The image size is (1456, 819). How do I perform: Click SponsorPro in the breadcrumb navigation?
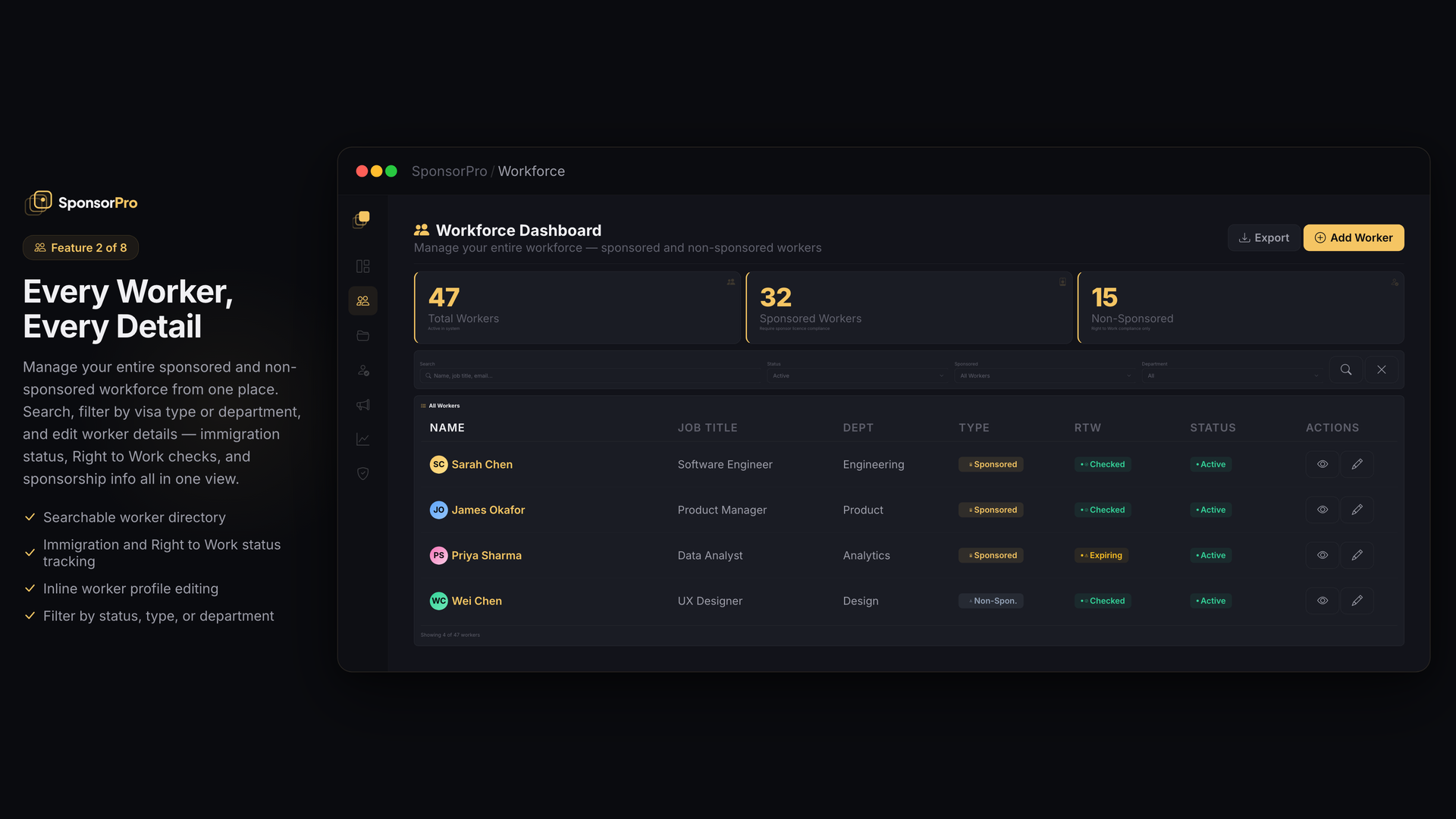(449, 171)
